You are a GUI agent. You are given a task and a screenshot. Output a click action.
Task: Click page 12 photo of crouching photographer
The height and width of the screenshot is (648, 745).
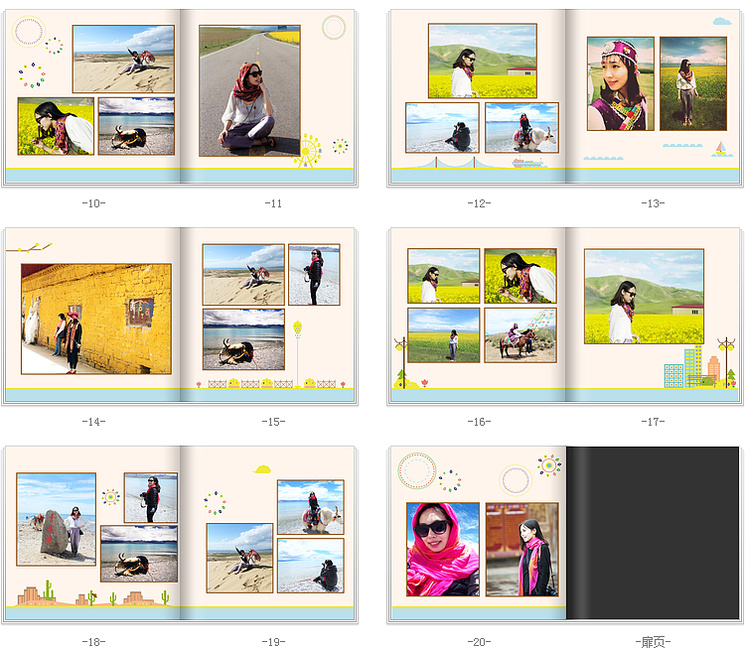click(442, 127)
